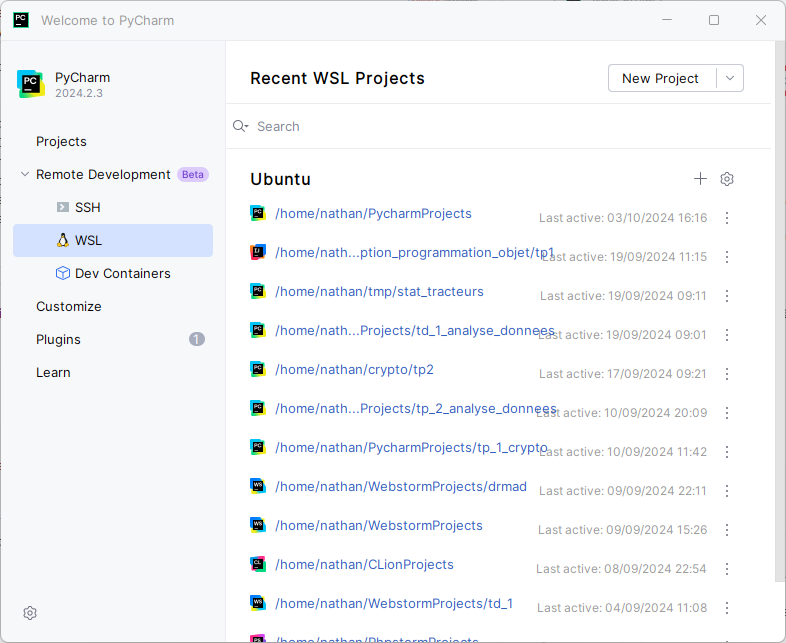Open the Ubuntu settings gear icon

pos(727,179)
